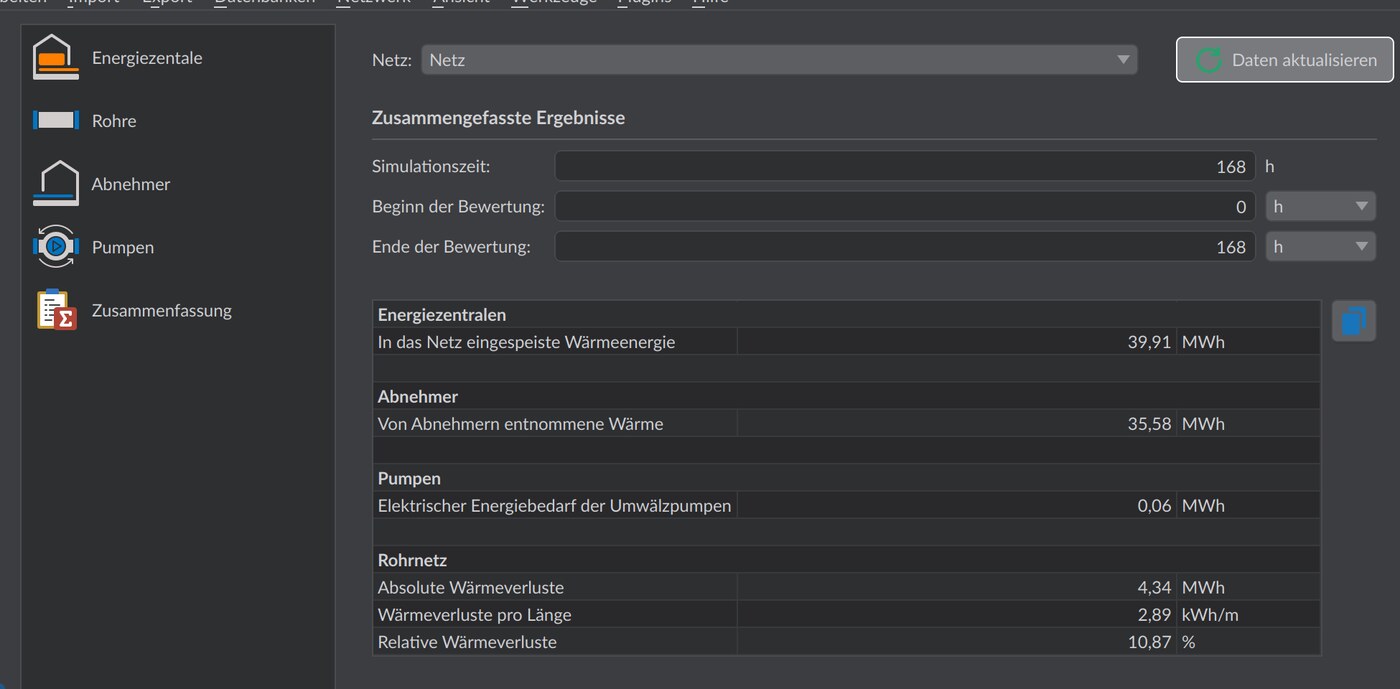
Task: Click the Daten aktualisieren button
Action: [x=1285, y=60]
